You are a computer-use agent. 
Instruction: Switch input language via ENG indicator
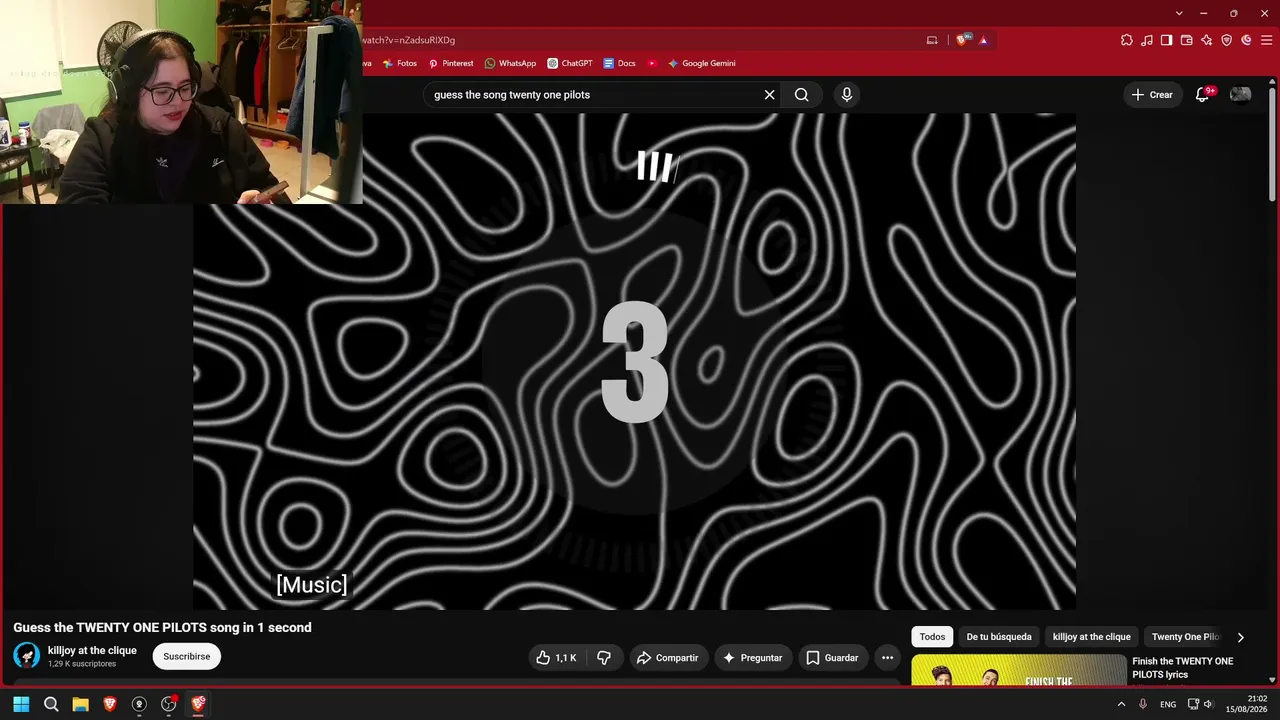[1168, 704]
